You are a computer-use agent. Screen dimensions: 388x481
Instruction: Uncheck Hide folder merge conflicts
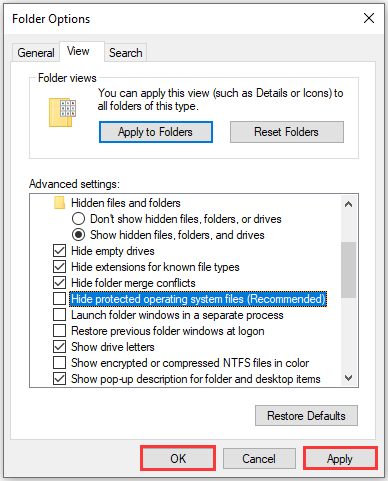tap(59, 283)
